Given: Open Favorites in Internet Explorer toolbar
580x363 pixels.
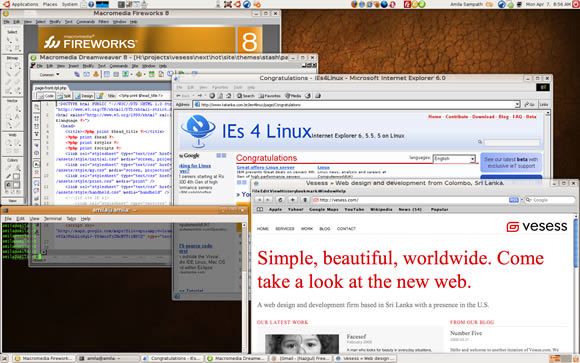Looking at the screenshot, I should point(270,96).
